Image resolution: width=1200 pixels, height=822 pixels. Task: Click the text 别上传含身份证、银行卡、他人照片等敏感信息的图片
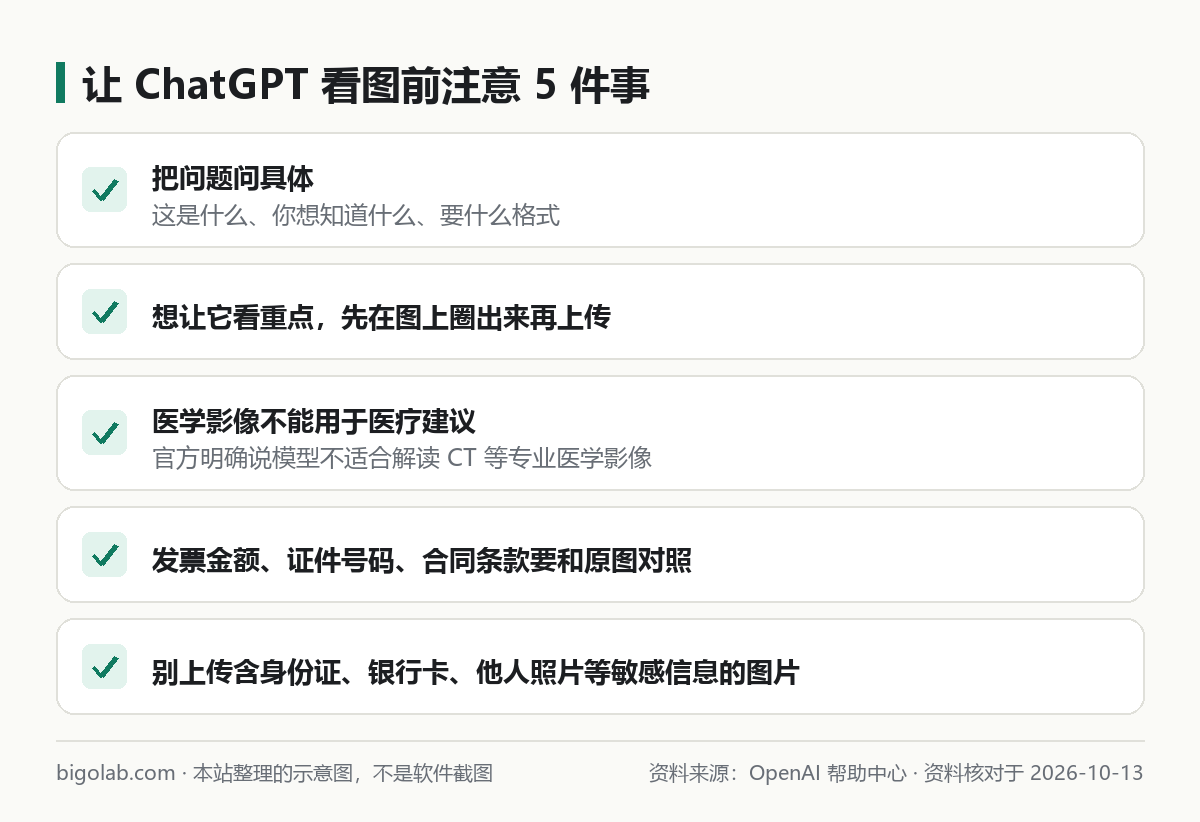[476, 673]
